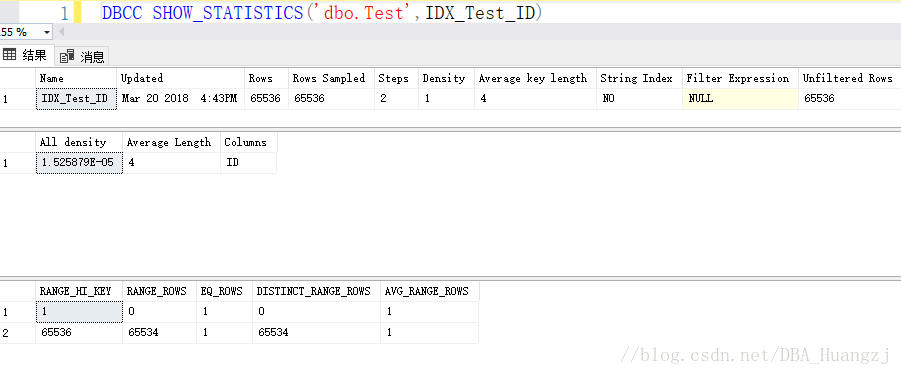Select the Unfiltered Rows 65536 cell
Image resolution: width=901 pixels, height=375 pixels.
[850, 99]
